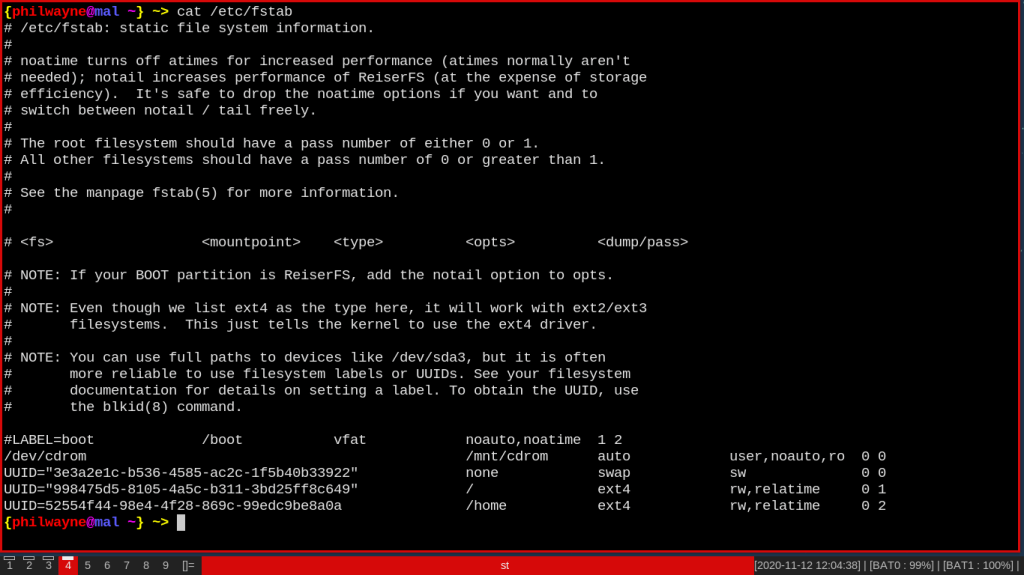Click the swap UUID starting with 3e3a2e1c
This screenshot has height=575, width=1024.
(x=181, y=473)
